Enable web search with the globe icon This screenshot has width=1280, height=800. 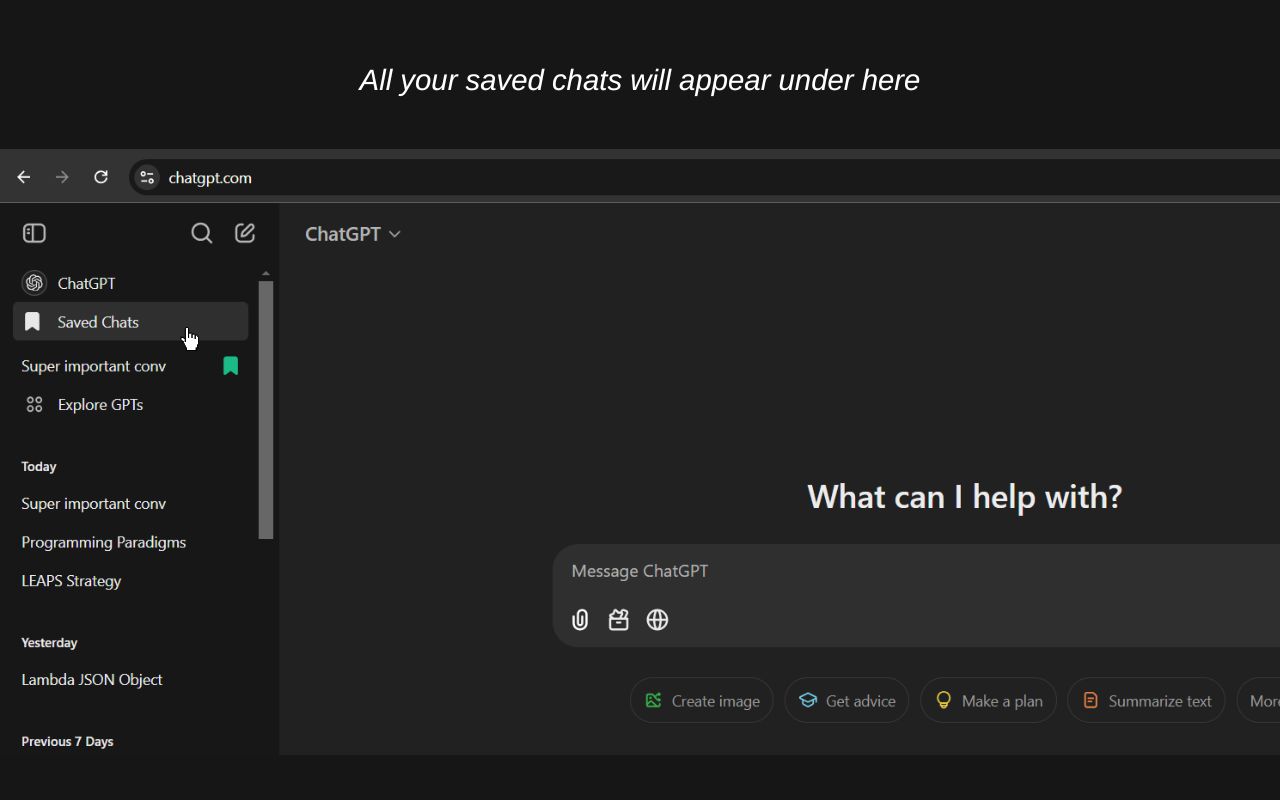[657, 620]
